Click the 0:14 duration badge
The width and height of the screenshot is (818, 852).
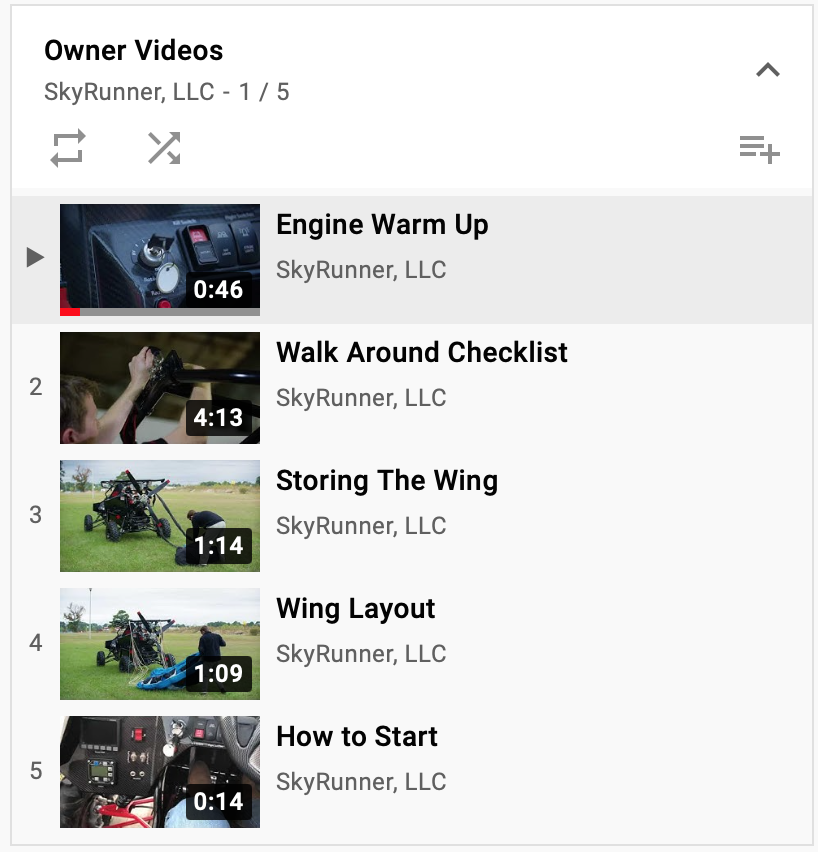pyautogui.click(x=218, y=801)
